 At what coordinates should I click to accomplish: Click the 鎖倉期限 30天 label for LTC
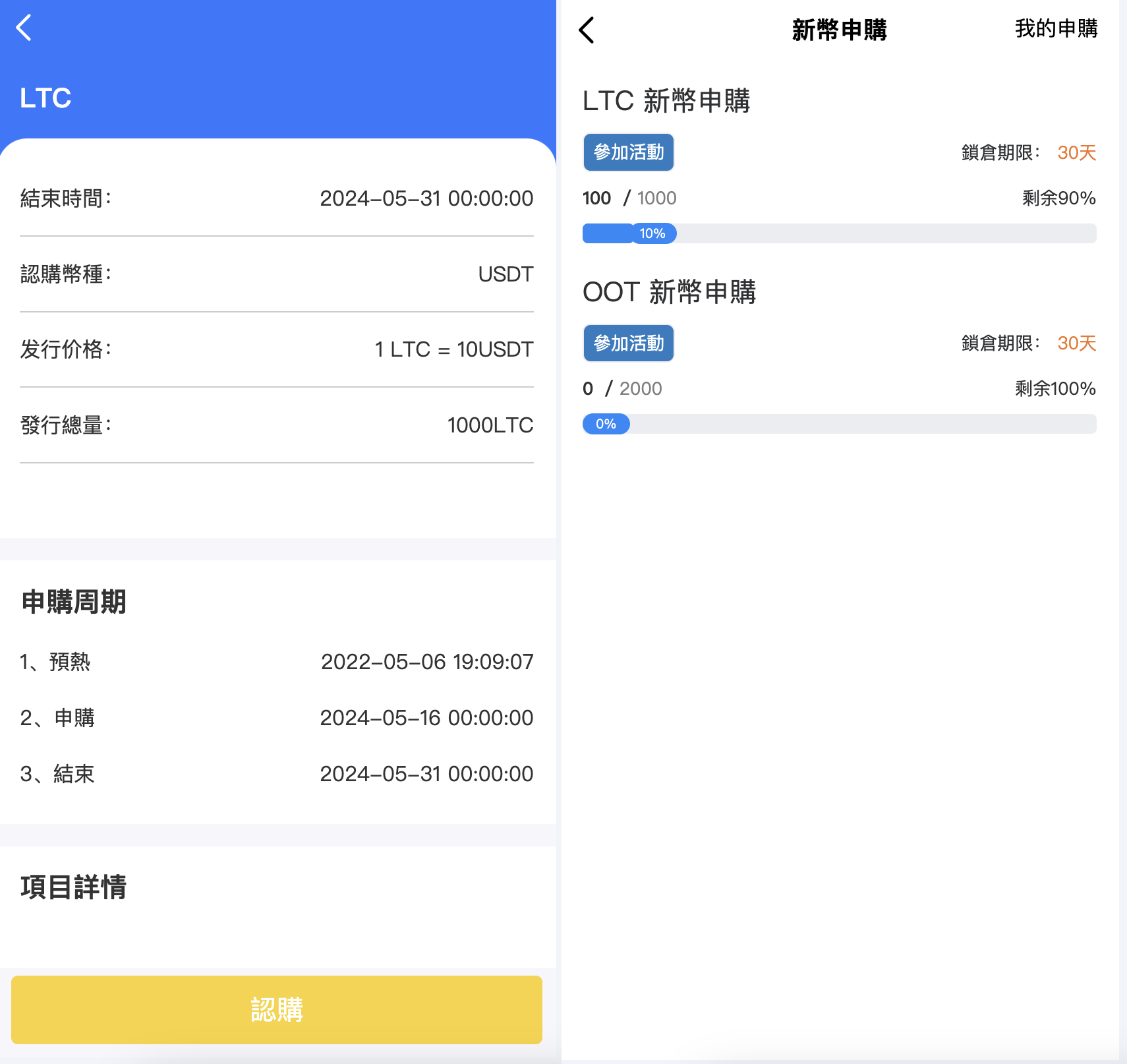tap(1027, 152)
